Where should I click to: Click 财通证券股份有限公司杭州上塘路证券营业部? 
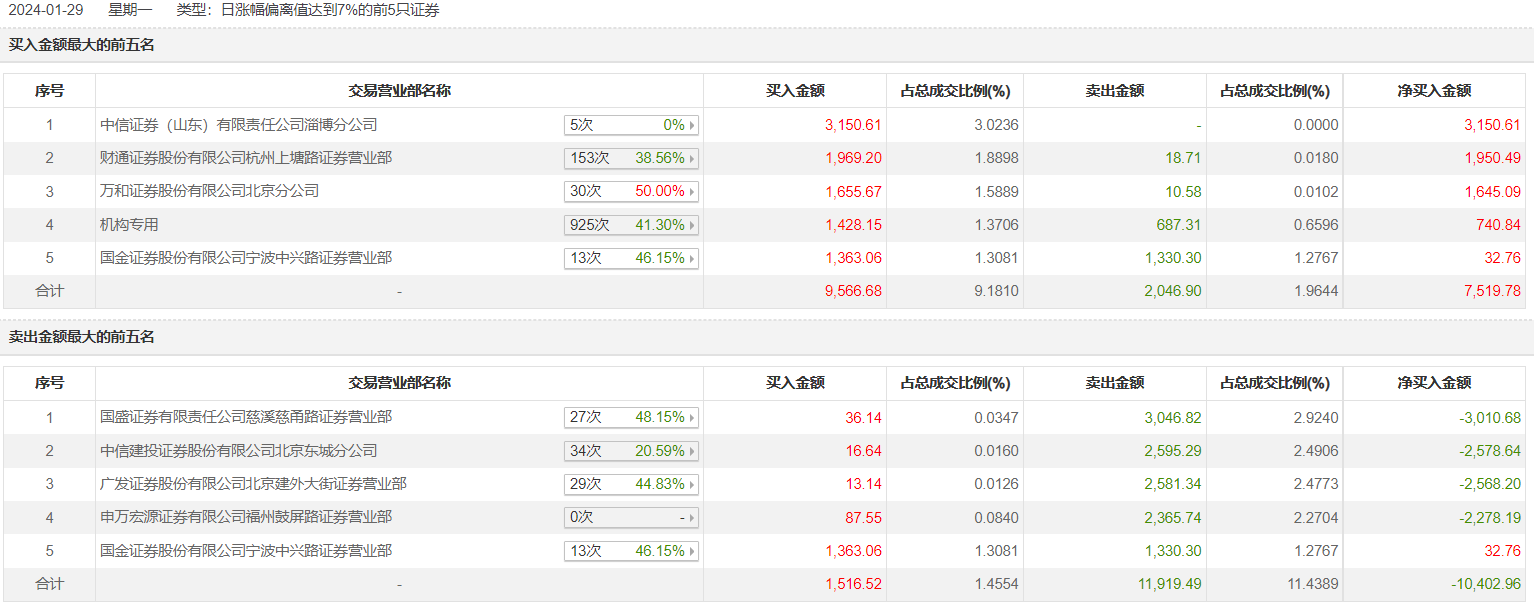[x=246, y=158]
